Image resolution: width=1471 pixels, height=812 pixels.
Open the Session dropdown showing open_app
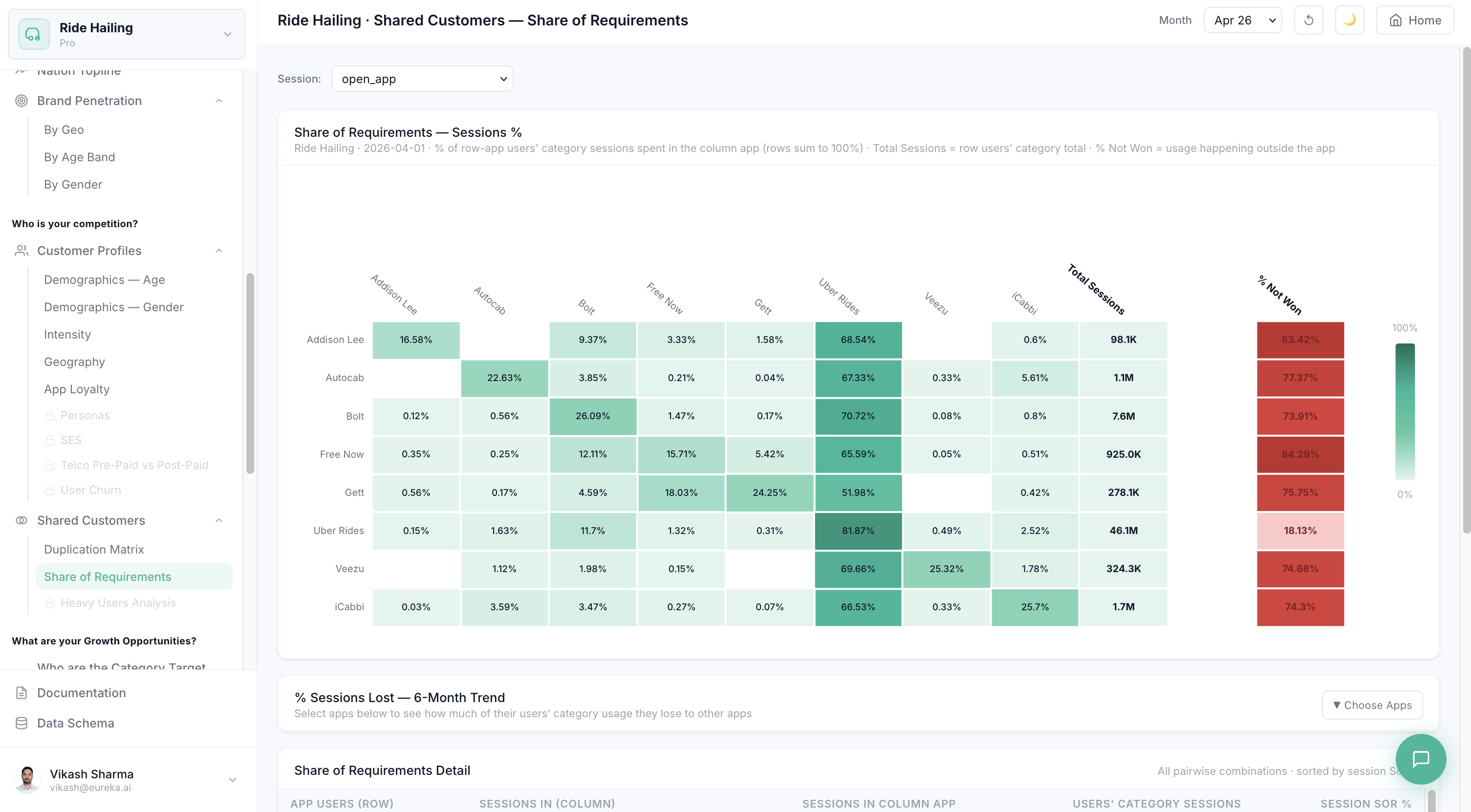422,79
